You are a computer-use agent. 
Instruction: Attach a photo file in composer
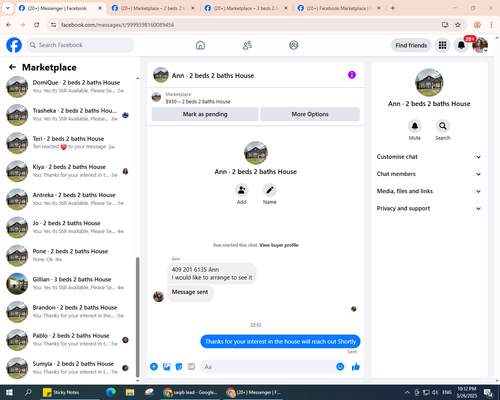[166, 367]
